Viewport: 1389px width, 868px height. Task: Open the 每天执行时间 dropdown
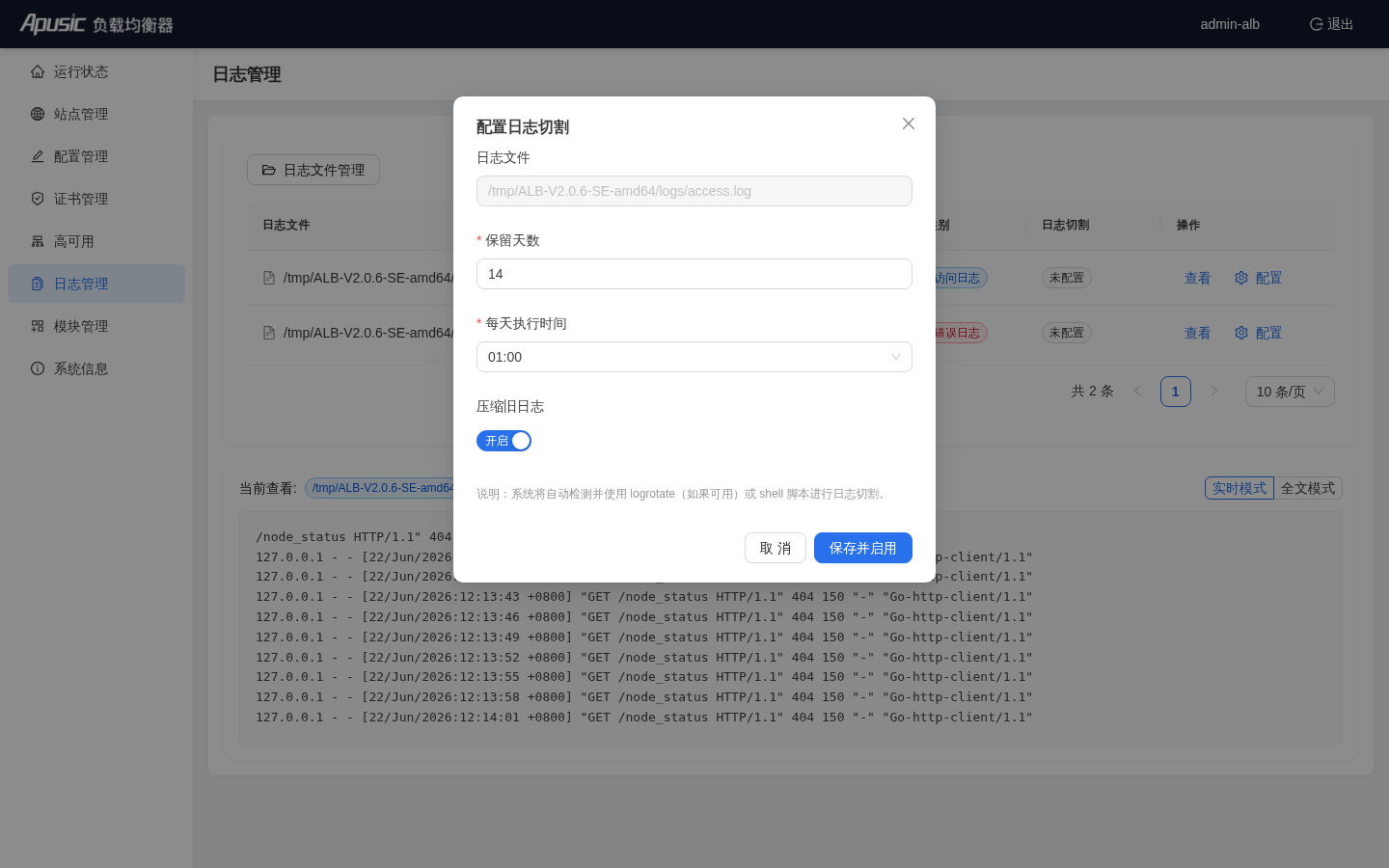tap(694, 357)
